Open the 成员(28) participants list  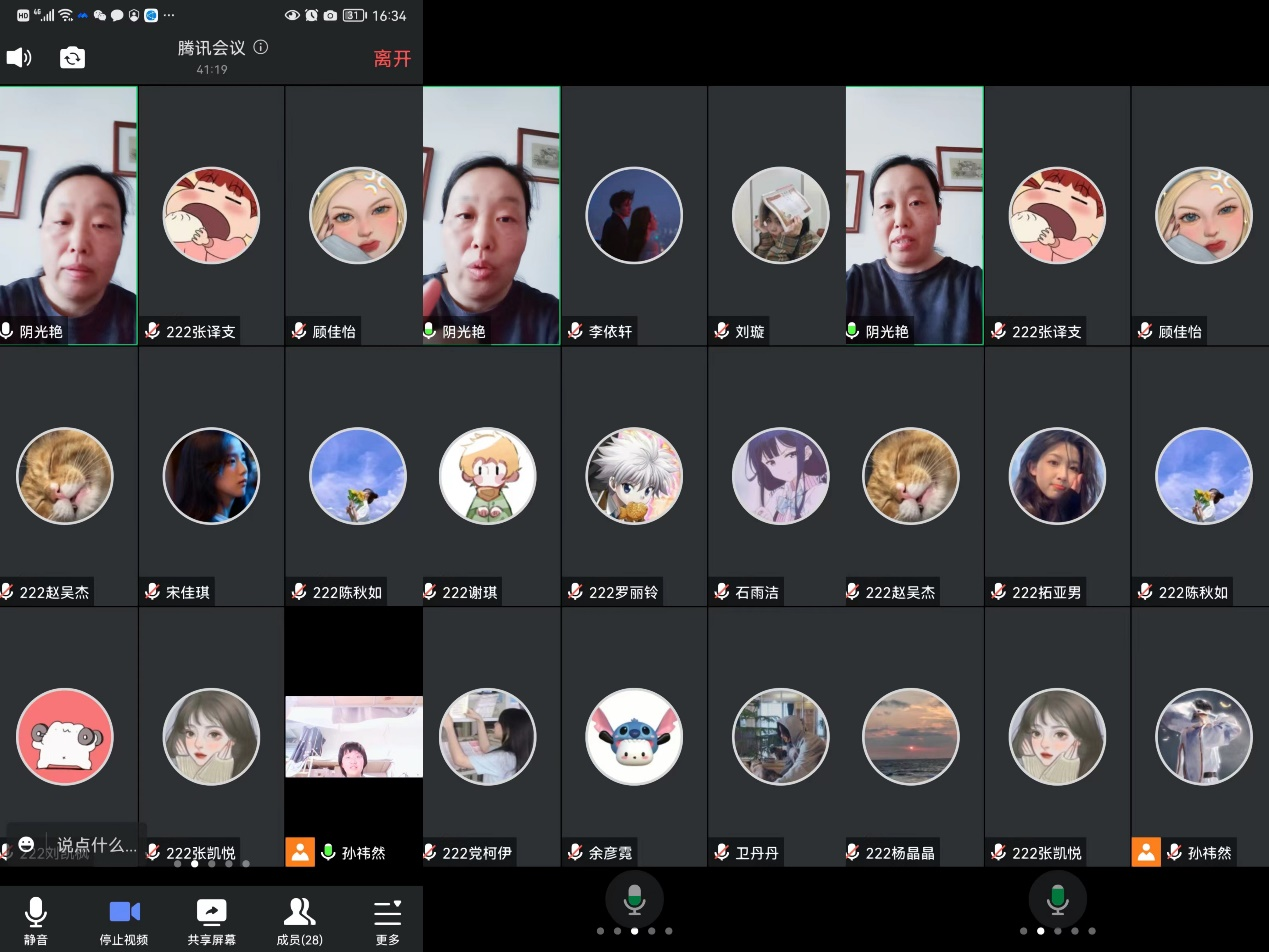click(299, 920)
